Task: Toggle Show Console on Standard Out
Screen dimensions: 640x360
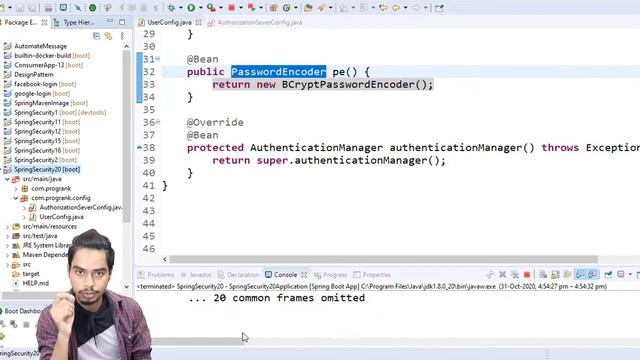Action: point(580,275)
